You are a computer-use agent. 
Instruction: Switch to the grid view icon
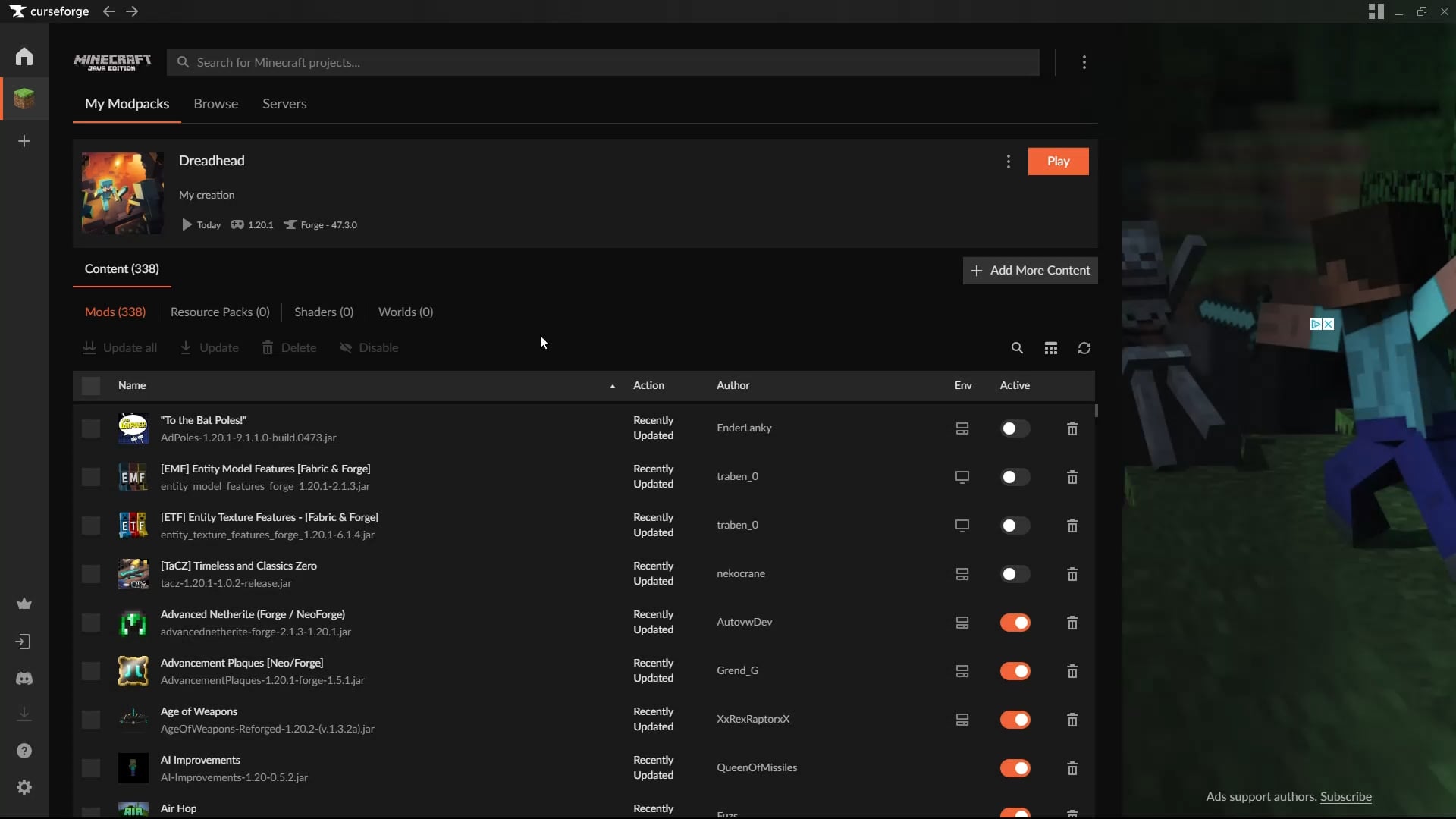(x=1050, y=347)
